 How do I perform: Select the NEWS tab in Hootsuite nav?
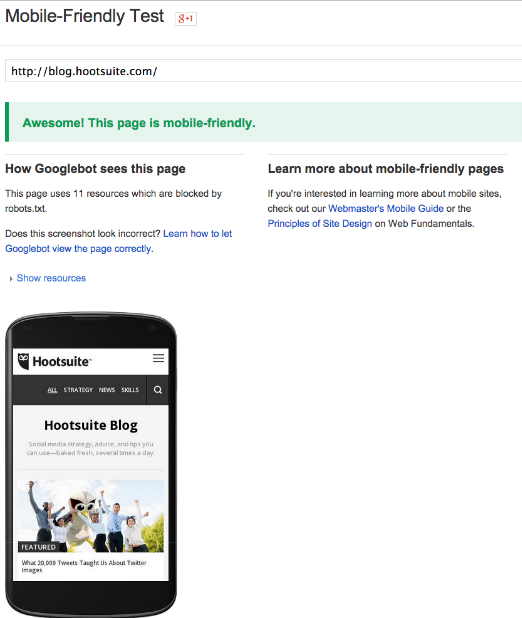107,390
